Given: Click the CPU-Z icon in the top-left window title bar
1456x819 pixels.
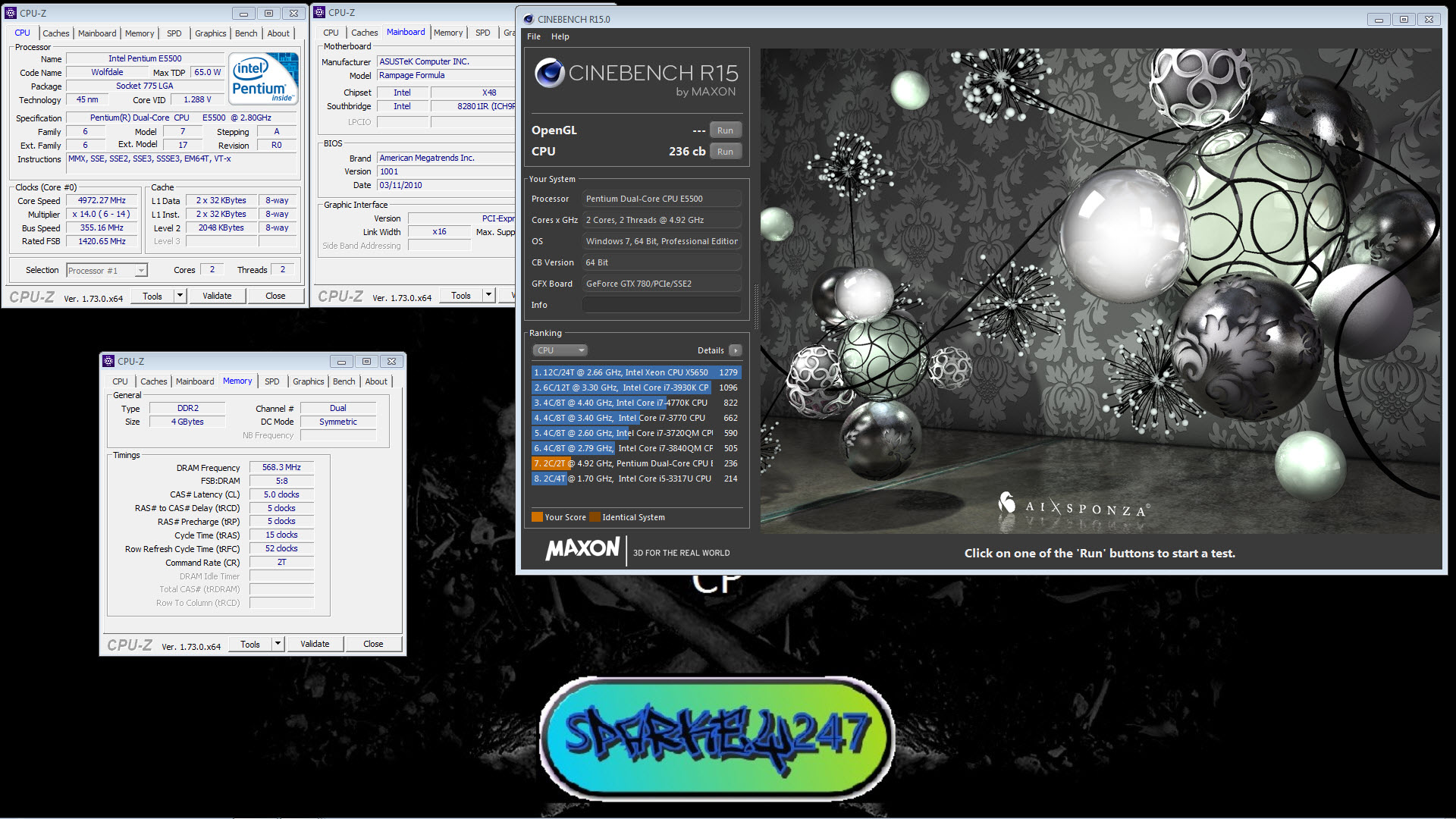Looking at the screenshot, I should 11,13.
